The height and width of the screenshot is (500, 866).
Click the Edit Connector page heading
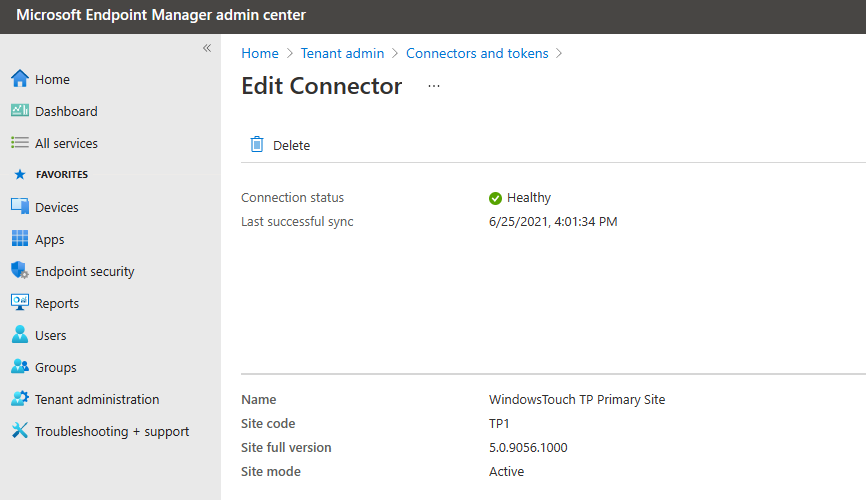tap(321, 86)
